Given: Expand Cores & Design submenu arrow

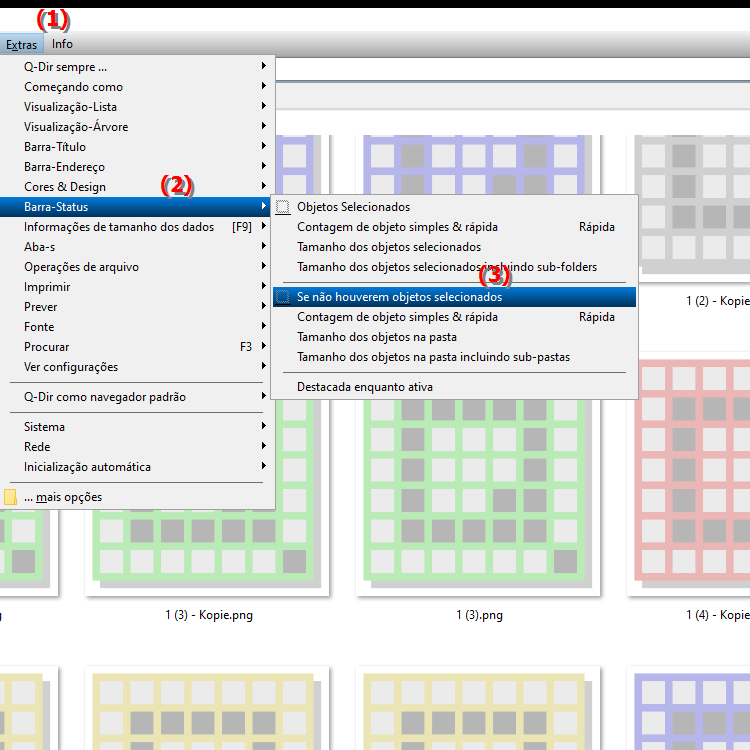Looking at the screenshot, I should pos(264,186).
